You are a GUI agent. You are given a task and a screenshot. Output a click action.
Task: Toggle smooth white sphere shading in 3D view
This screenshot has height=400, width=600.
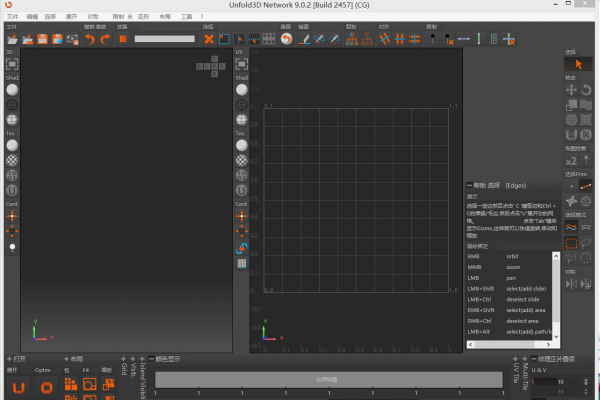pos(12,90)
